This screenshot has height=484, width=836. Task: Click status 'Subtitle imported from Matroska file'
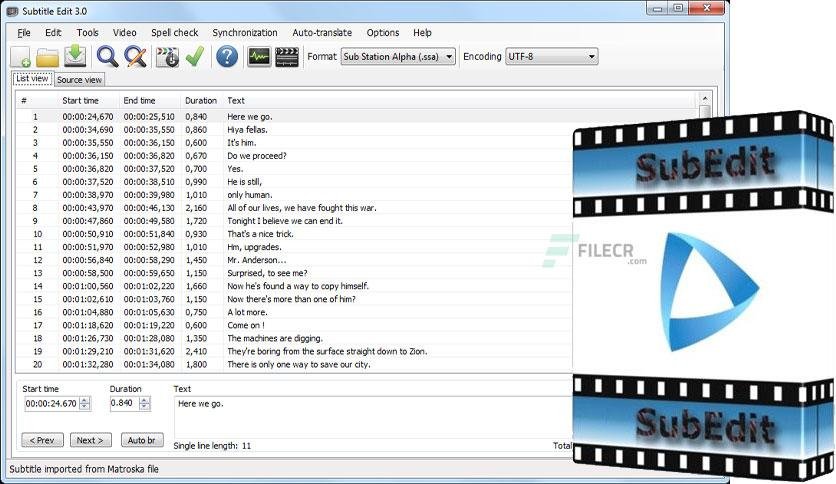(x=84, y=469)
